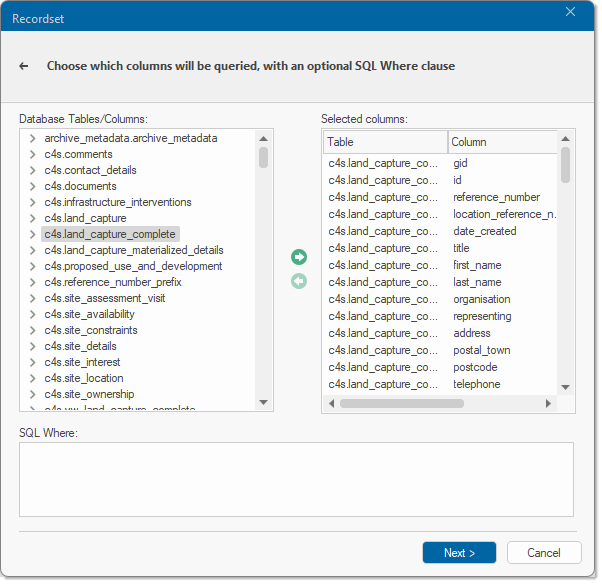The width and height of the screenshot is (602, 584).
Task: Select c4s.contact_details in tables tree
Action: pos(90,170)
